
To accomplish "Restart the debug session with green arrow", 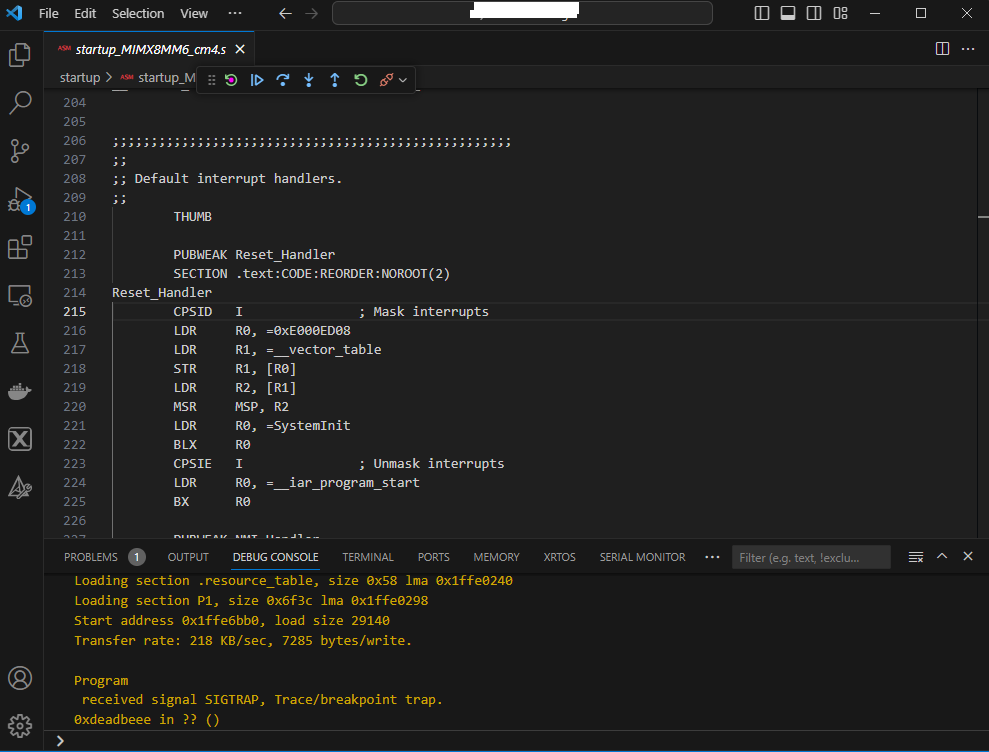I will 361,80.
